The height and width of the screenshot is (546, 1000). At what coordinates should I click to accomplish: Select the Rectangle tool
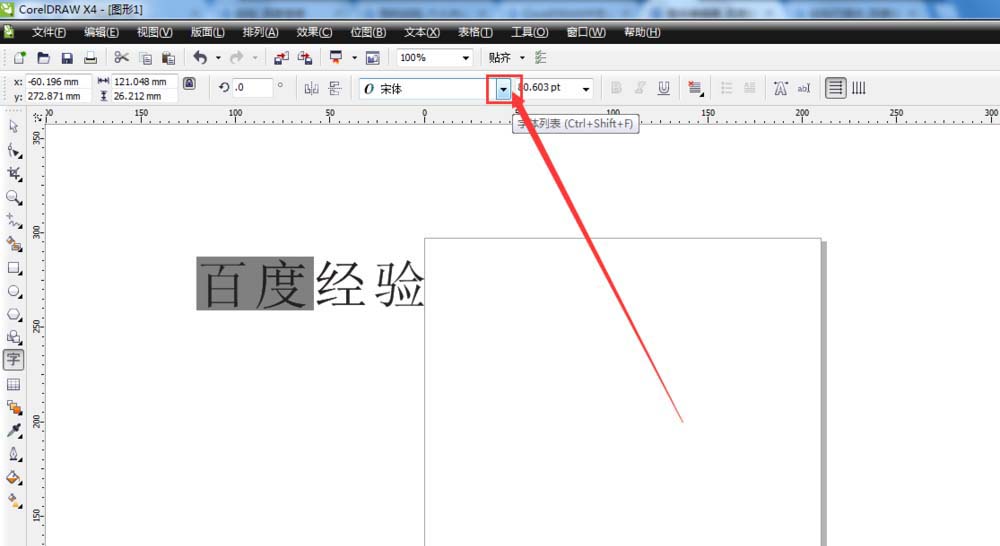click(13, 268)
